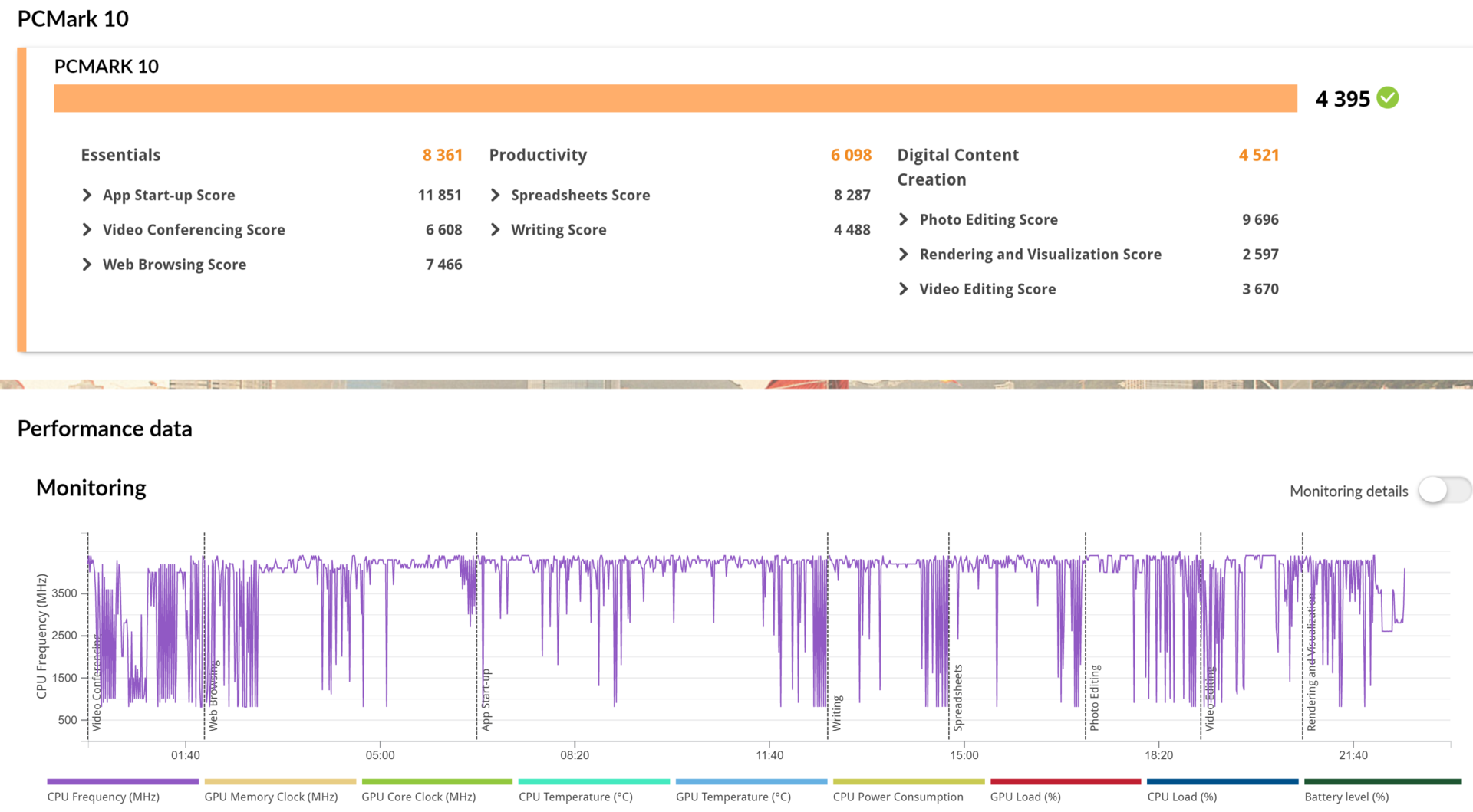Click the Rendering and Visualization value 2 597
This screenshot has height=812, width=1473.
1260,255
